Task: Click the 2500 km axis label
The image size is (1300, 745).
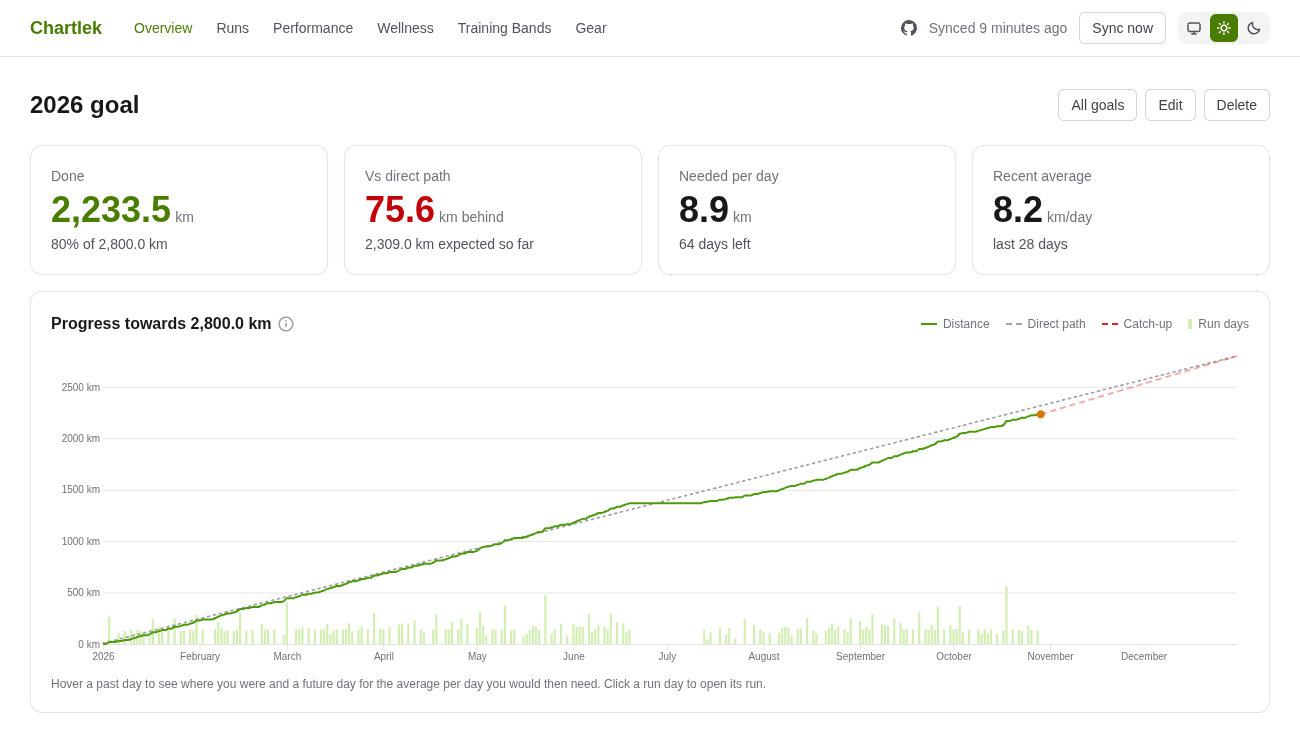Action: (x=81, y=387)
